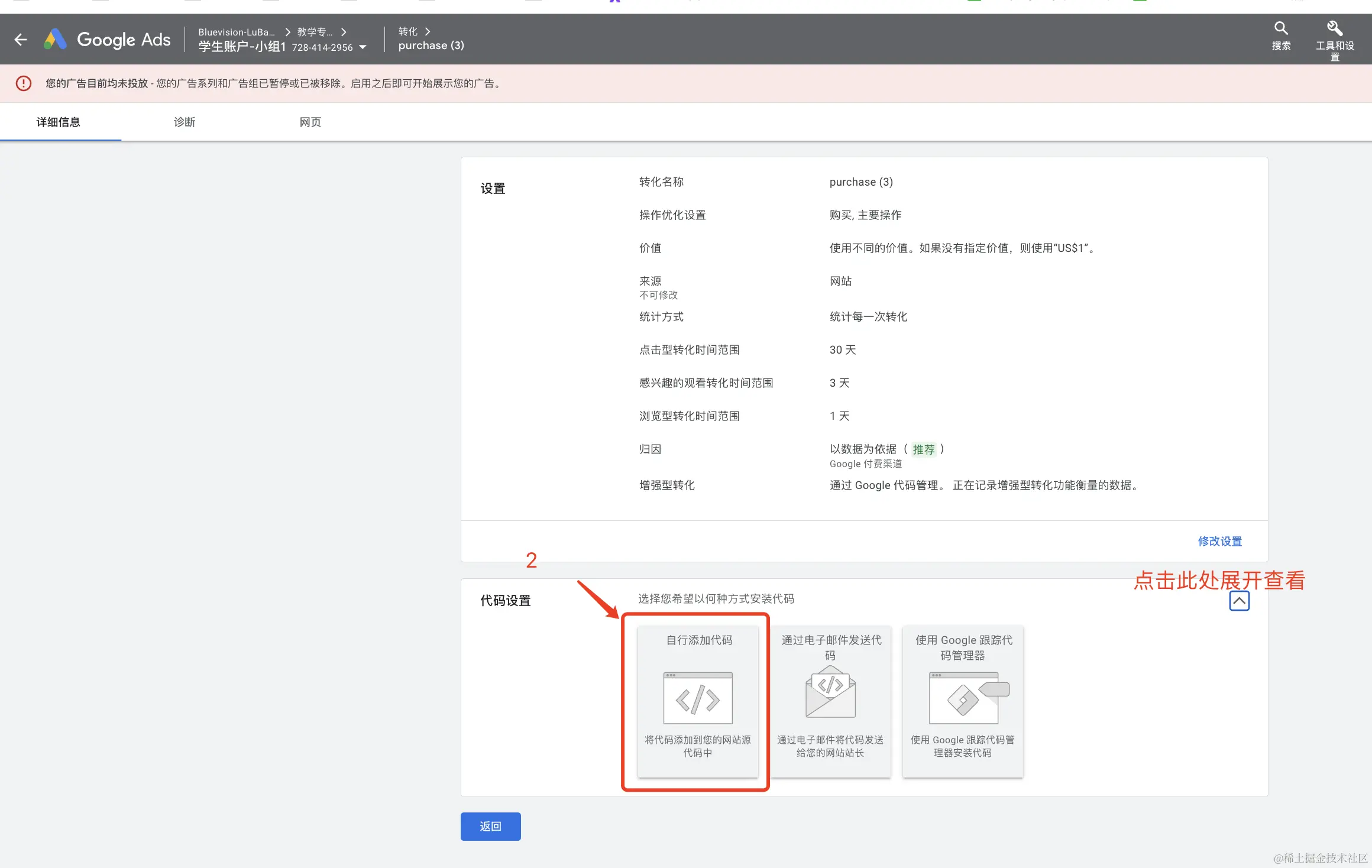Click the 修改设置 link

pos(1219,541)
